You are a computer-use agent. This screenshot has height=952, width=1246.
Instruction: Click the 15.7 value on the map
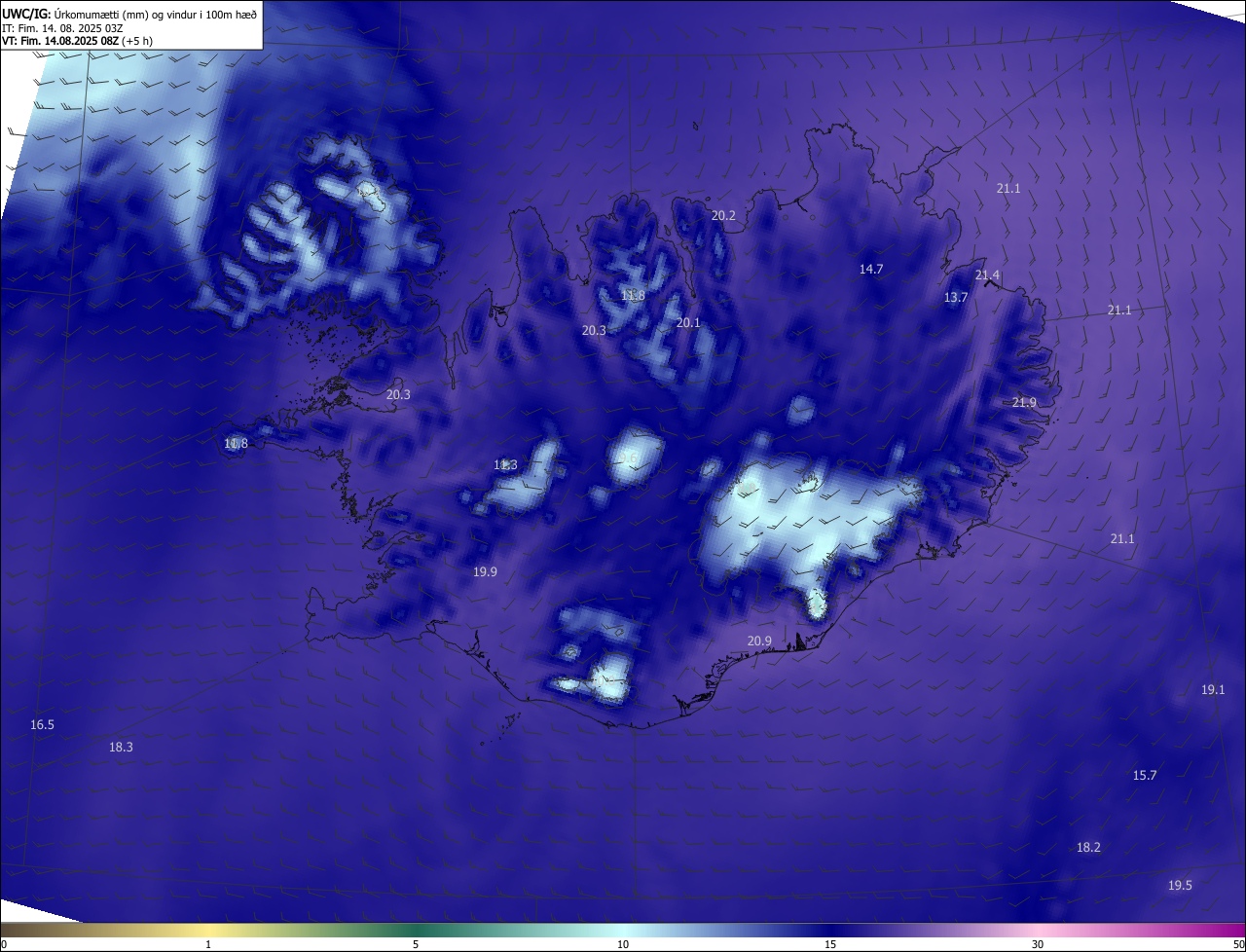[1144, 776]
